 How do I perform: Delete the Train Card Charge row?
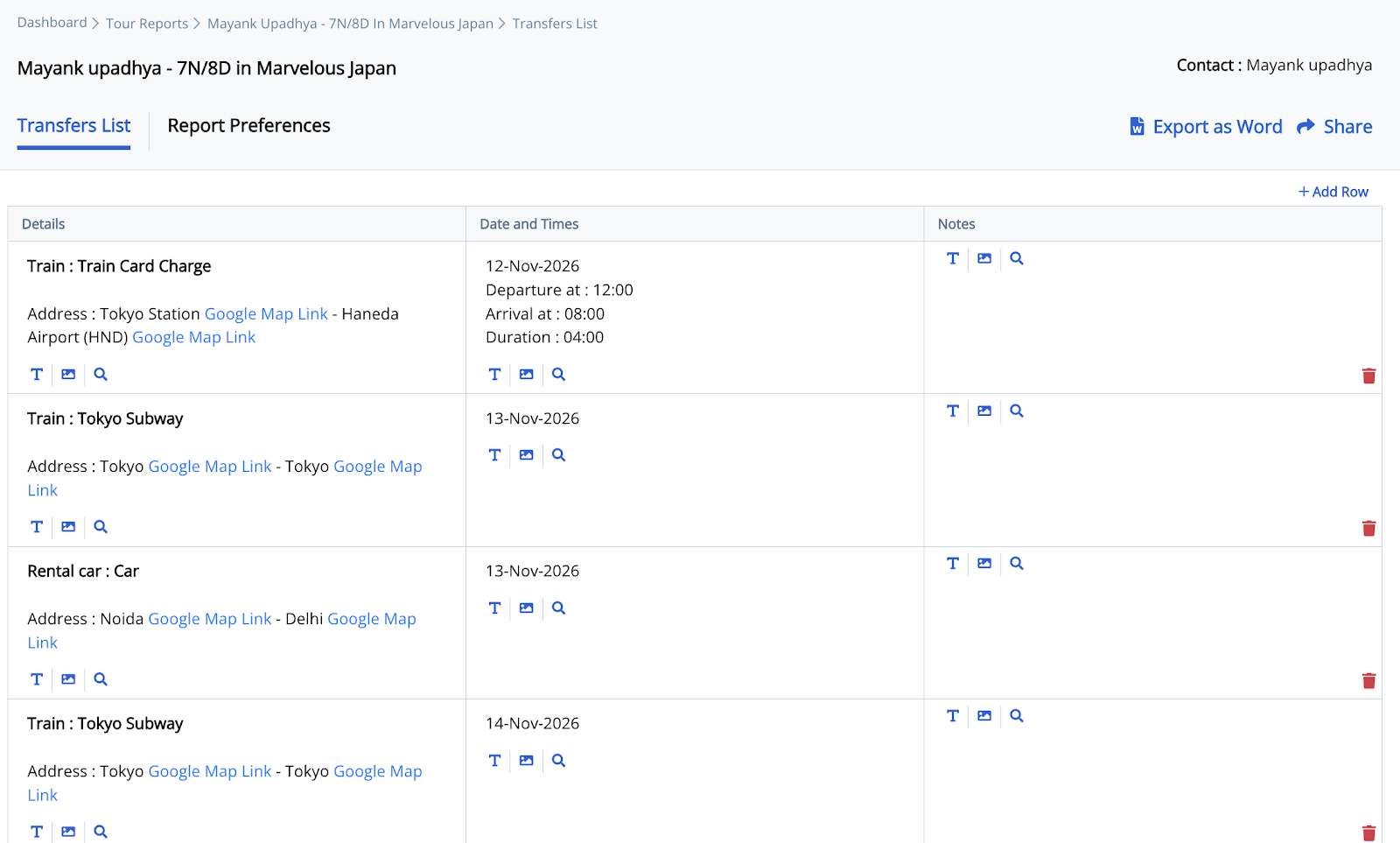tap(1369, 376)
